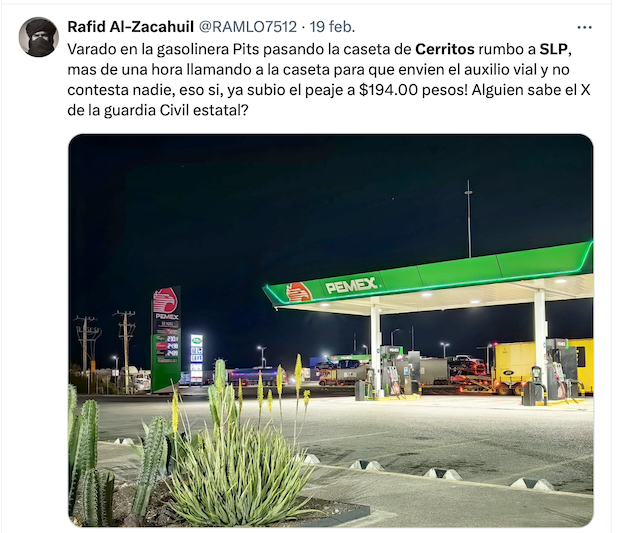624x533 pixels.
Task: Click the tall light pole in photo
Action: (x=469, y=219)
